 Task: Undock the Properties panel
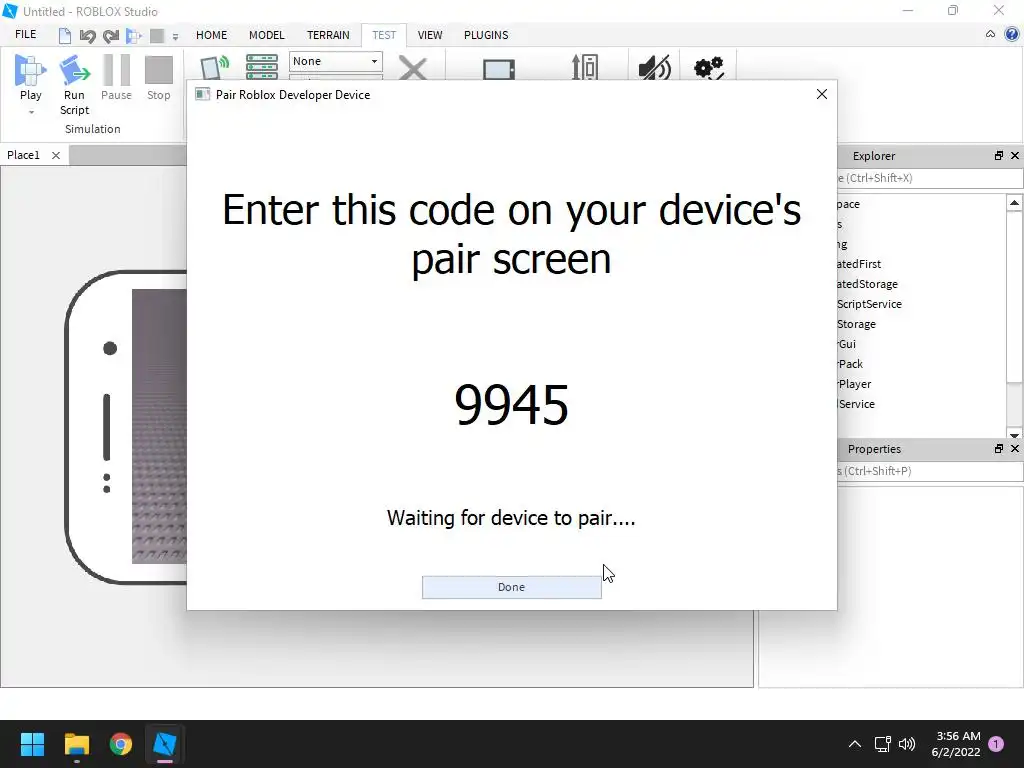pos(999,449)
